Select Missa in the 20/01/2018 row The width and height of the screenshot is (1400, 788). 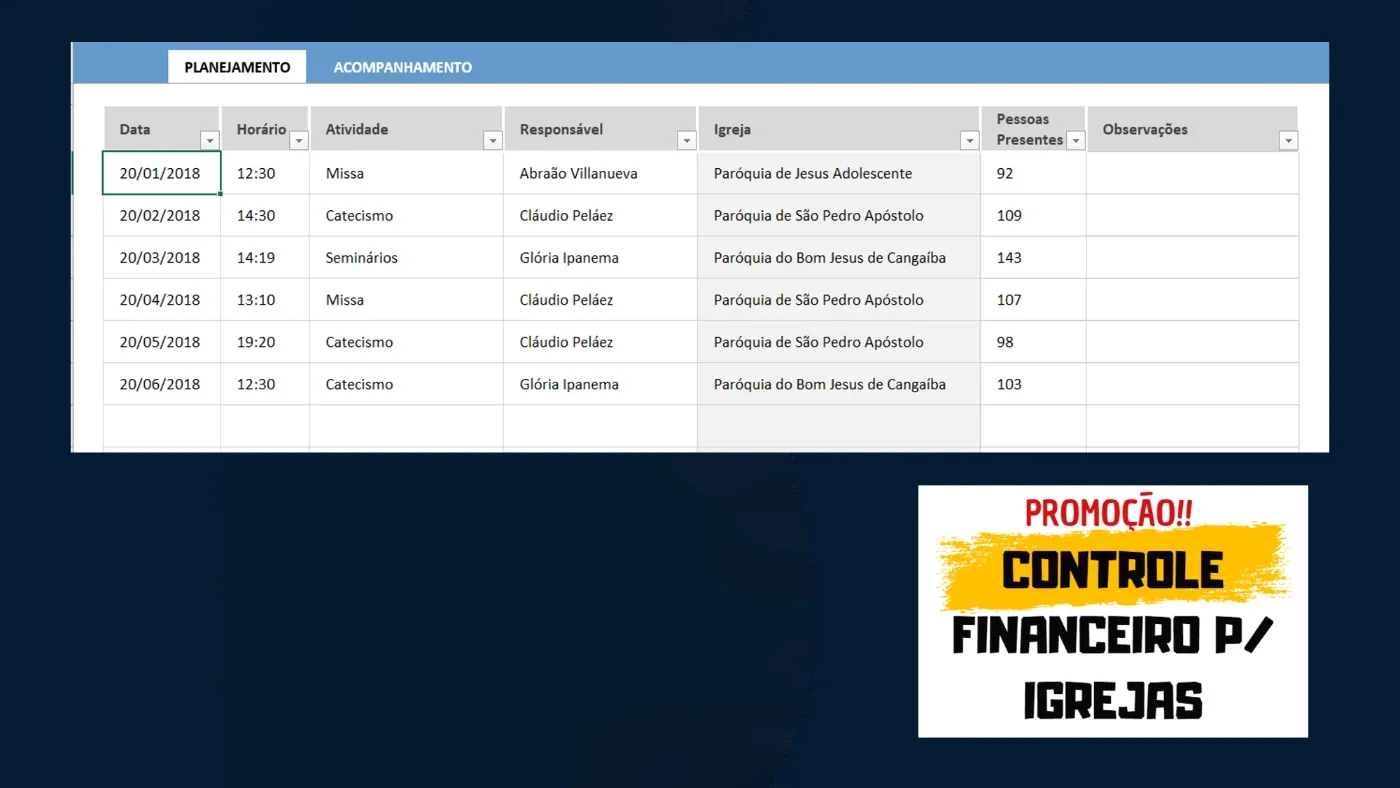(406, 173)
